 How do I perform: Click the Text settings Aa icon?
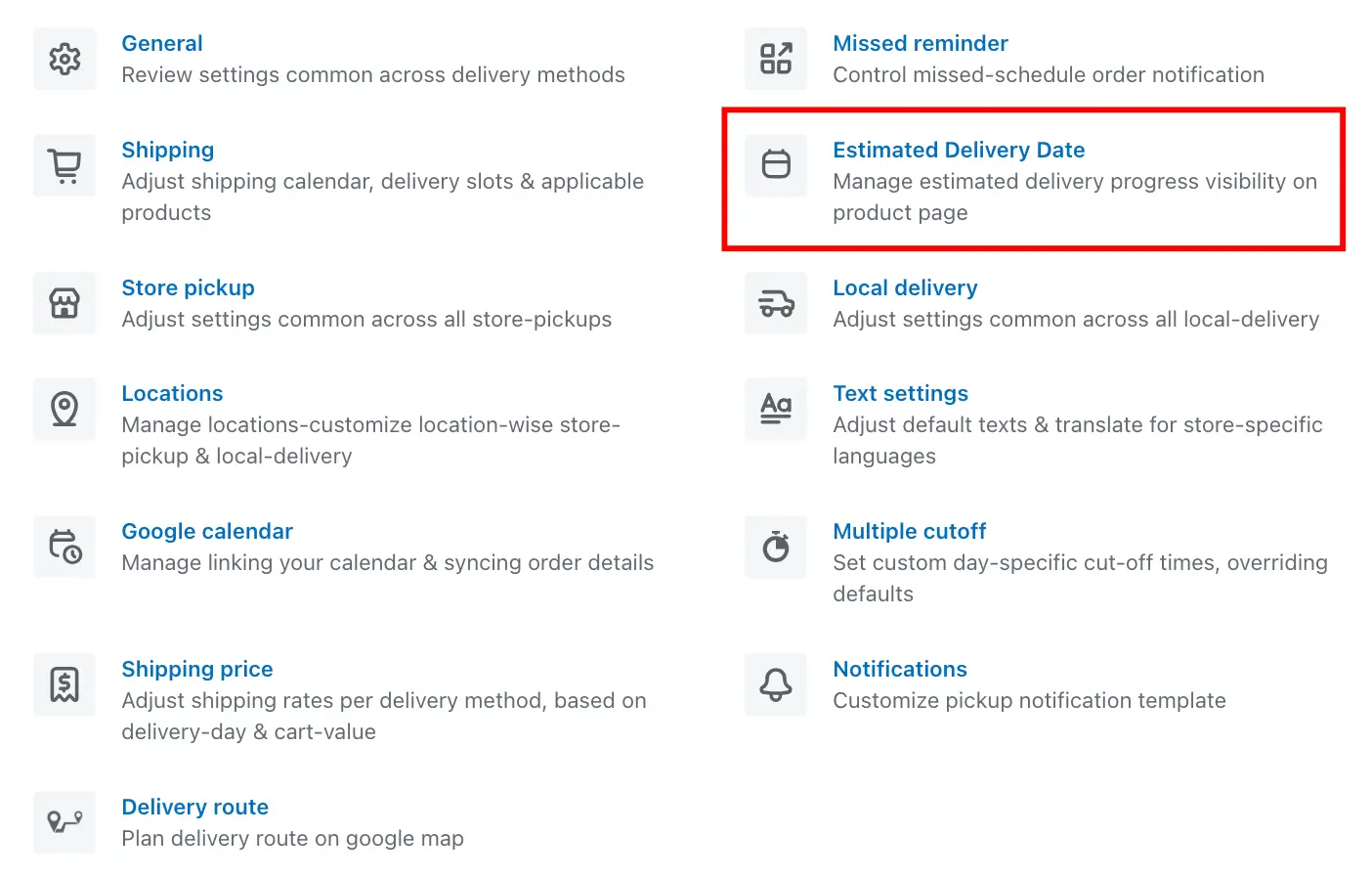(776, 409)
